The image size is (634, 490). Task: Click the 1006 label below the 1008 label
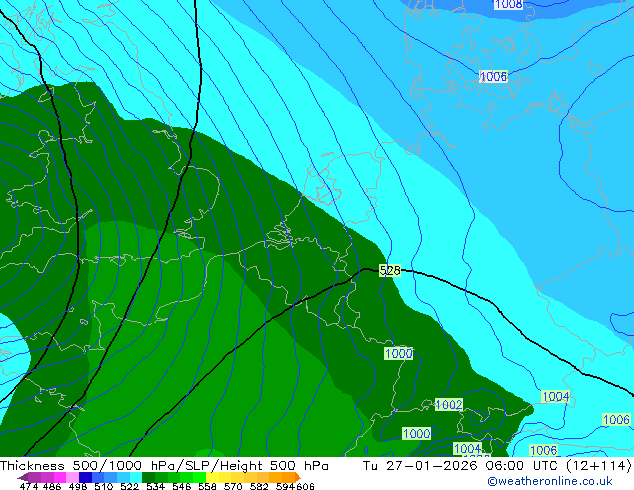click(493, 76)
